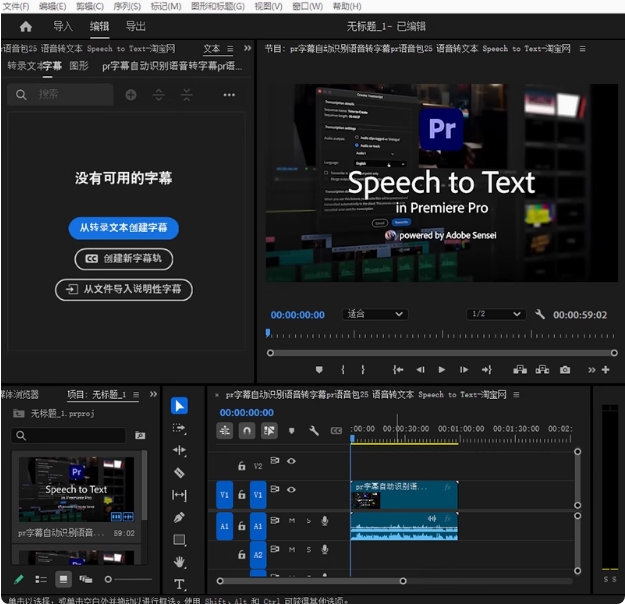Toggle V1 track output eye
The height and width of the screenshot is (604, 625).
tap(291, 490)
